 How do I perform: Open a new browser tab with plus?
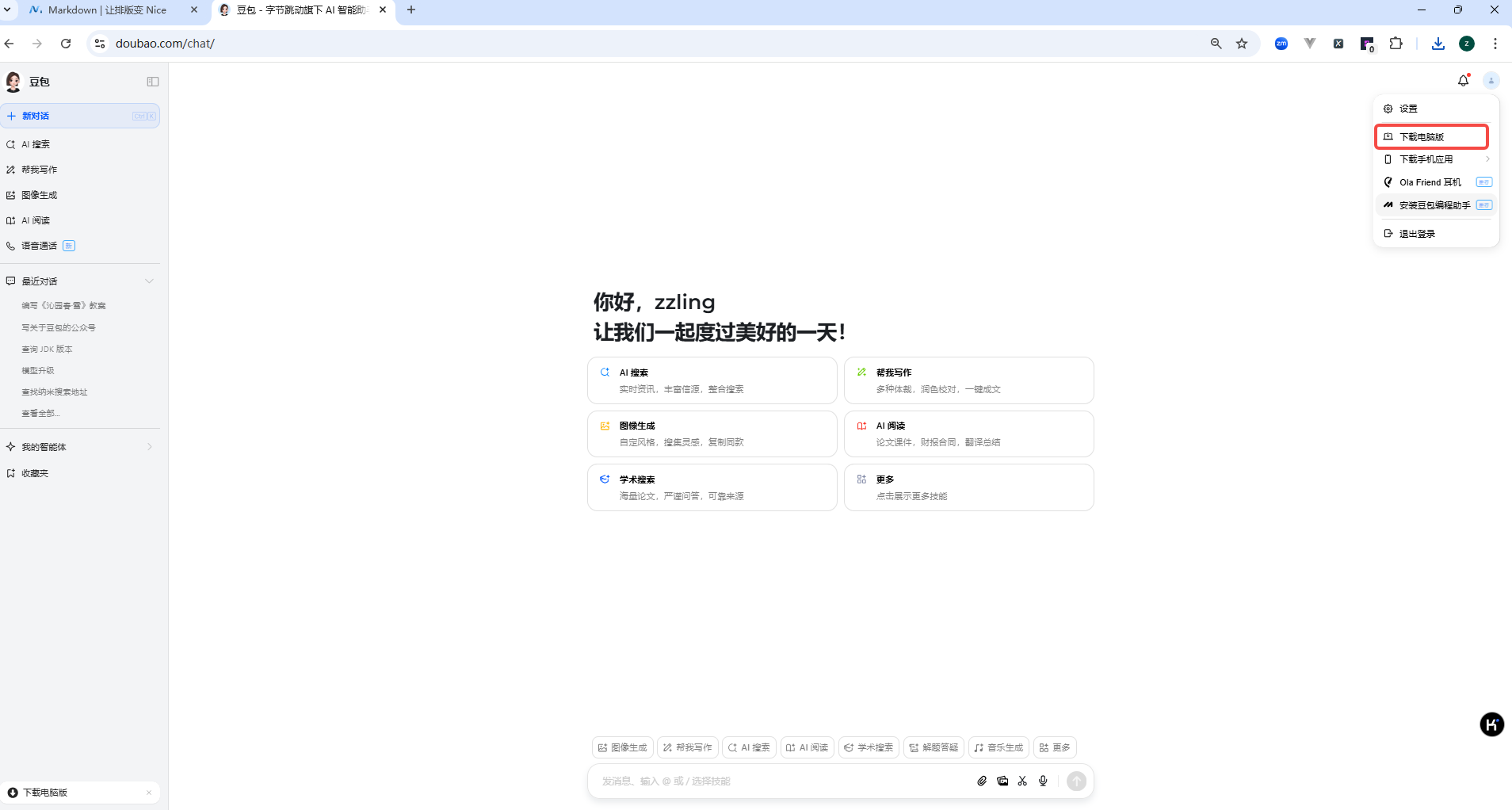[x=411, y=10]
